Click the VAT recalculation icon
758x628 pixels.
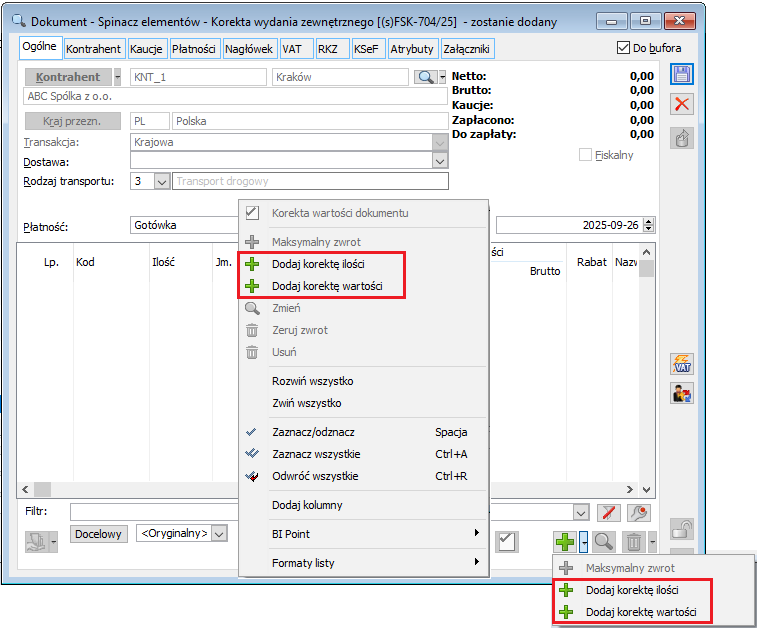point(682,365)
